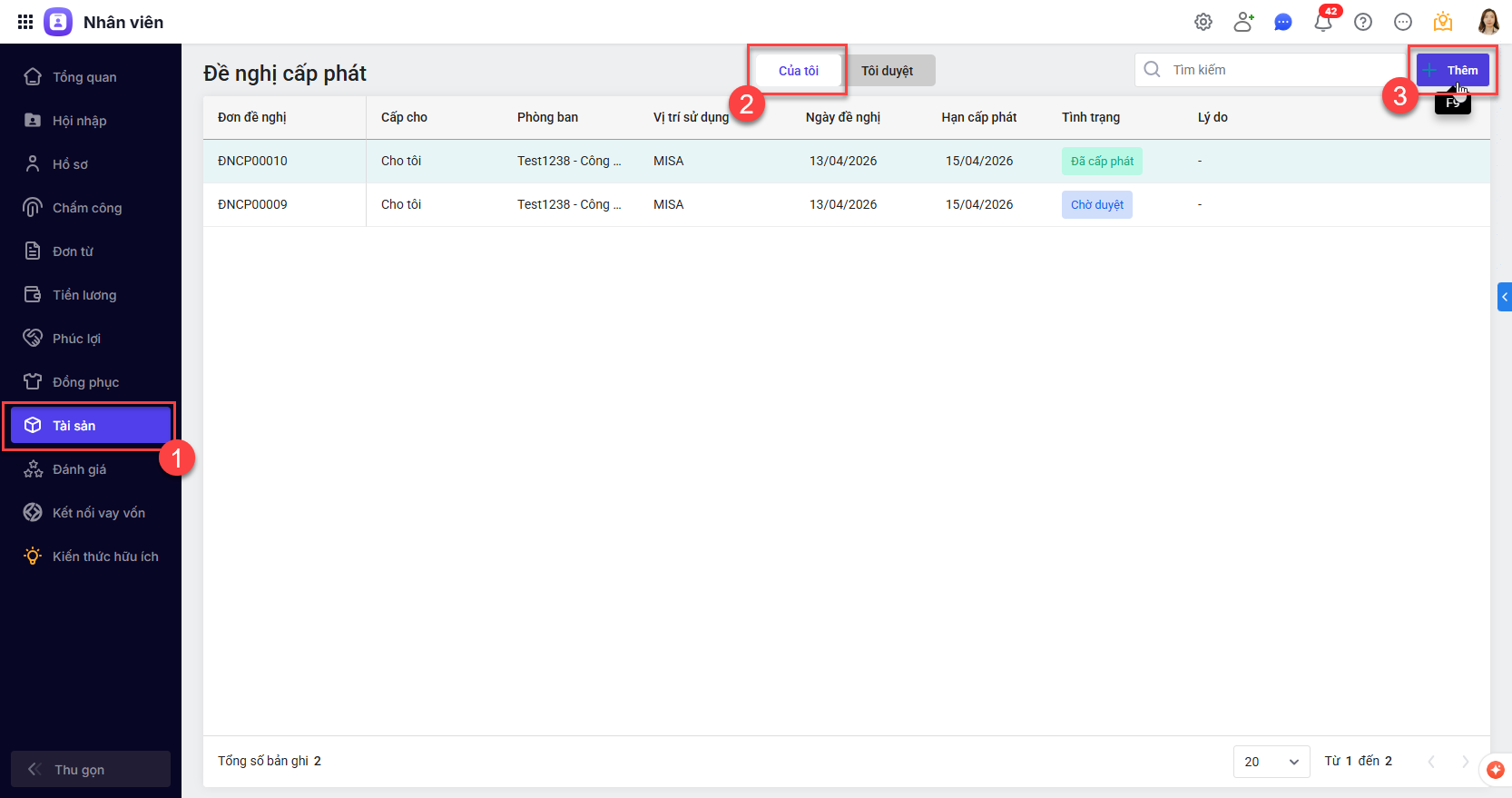Select Đánh giá in the sidebar

pyautogui.click(x=91, y=468)
